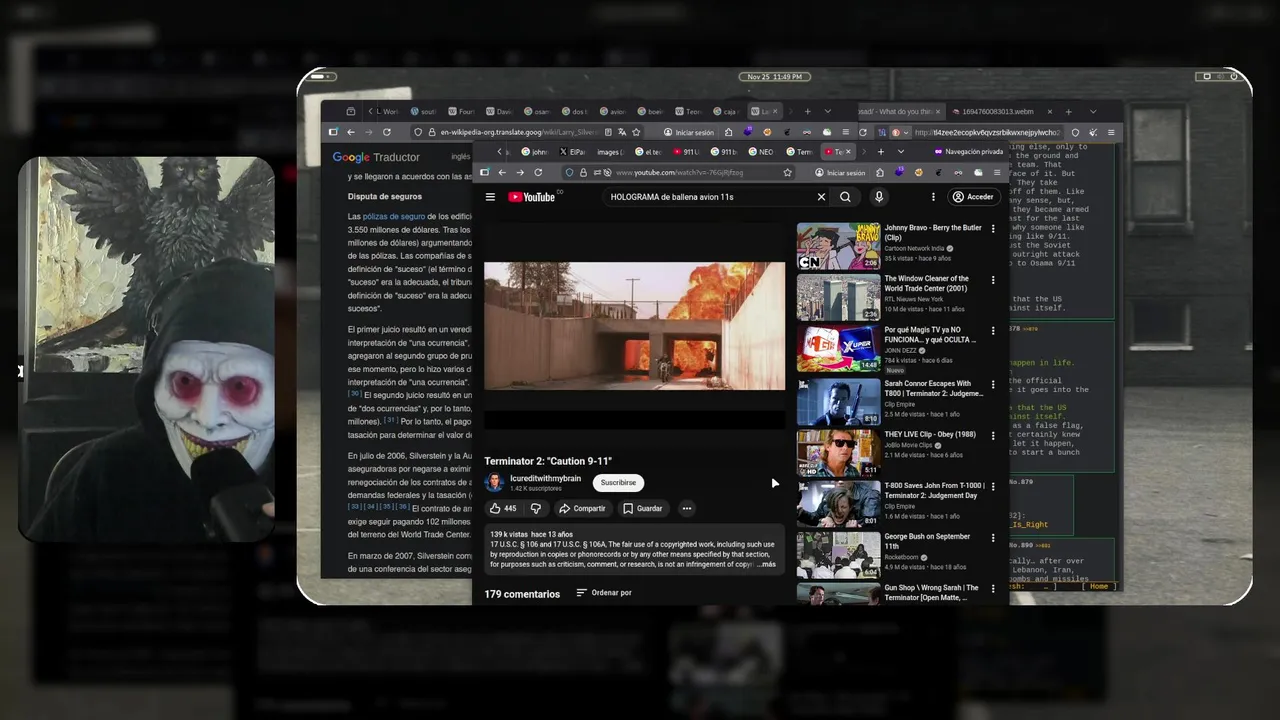This screenshot has width=1280, height=720.
Task: Open options for George Bush on September 11th
Action: pyautogui.click(x=993, y=538)
